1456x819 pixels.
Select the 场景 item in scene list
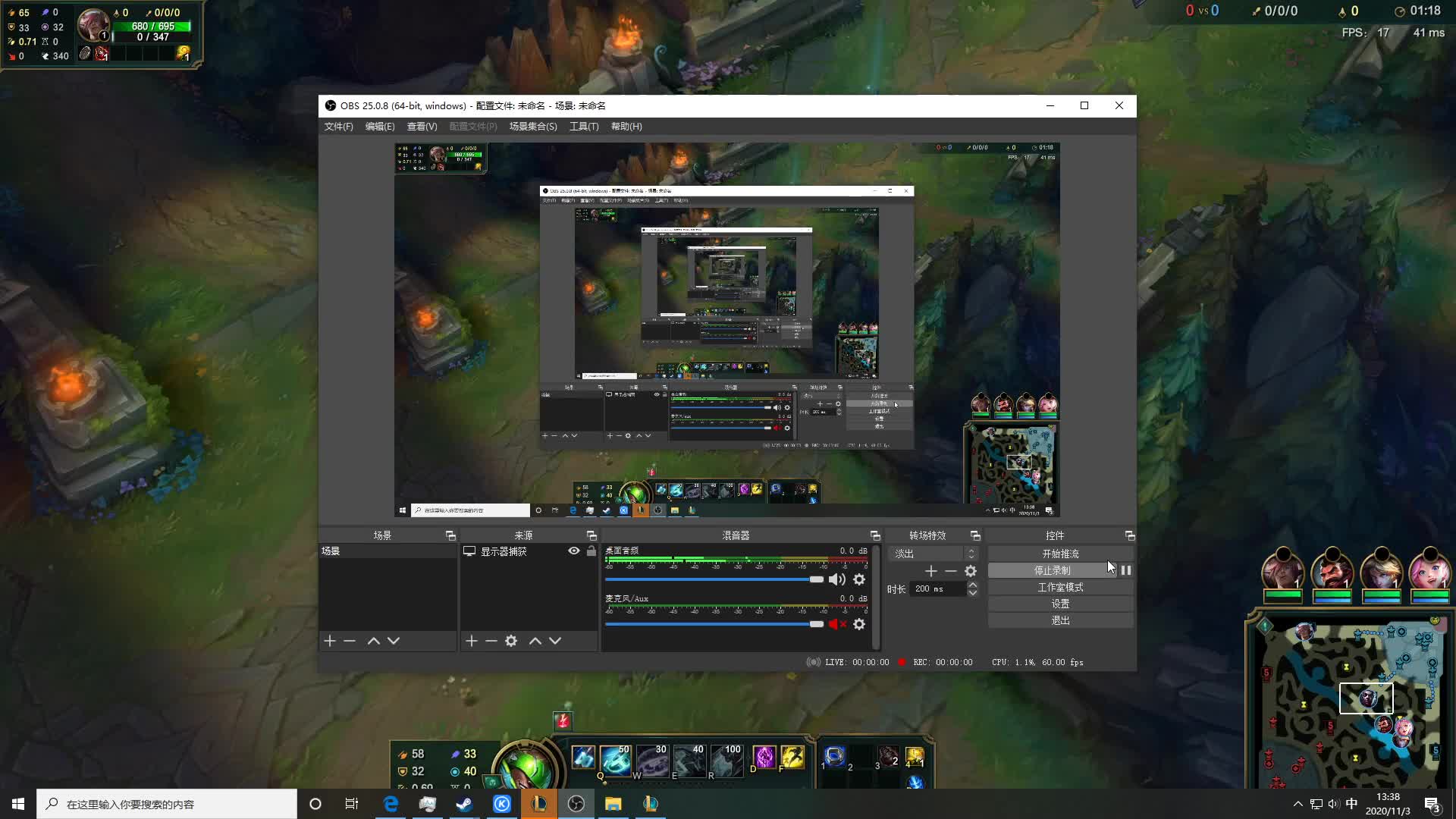(388, 551)
